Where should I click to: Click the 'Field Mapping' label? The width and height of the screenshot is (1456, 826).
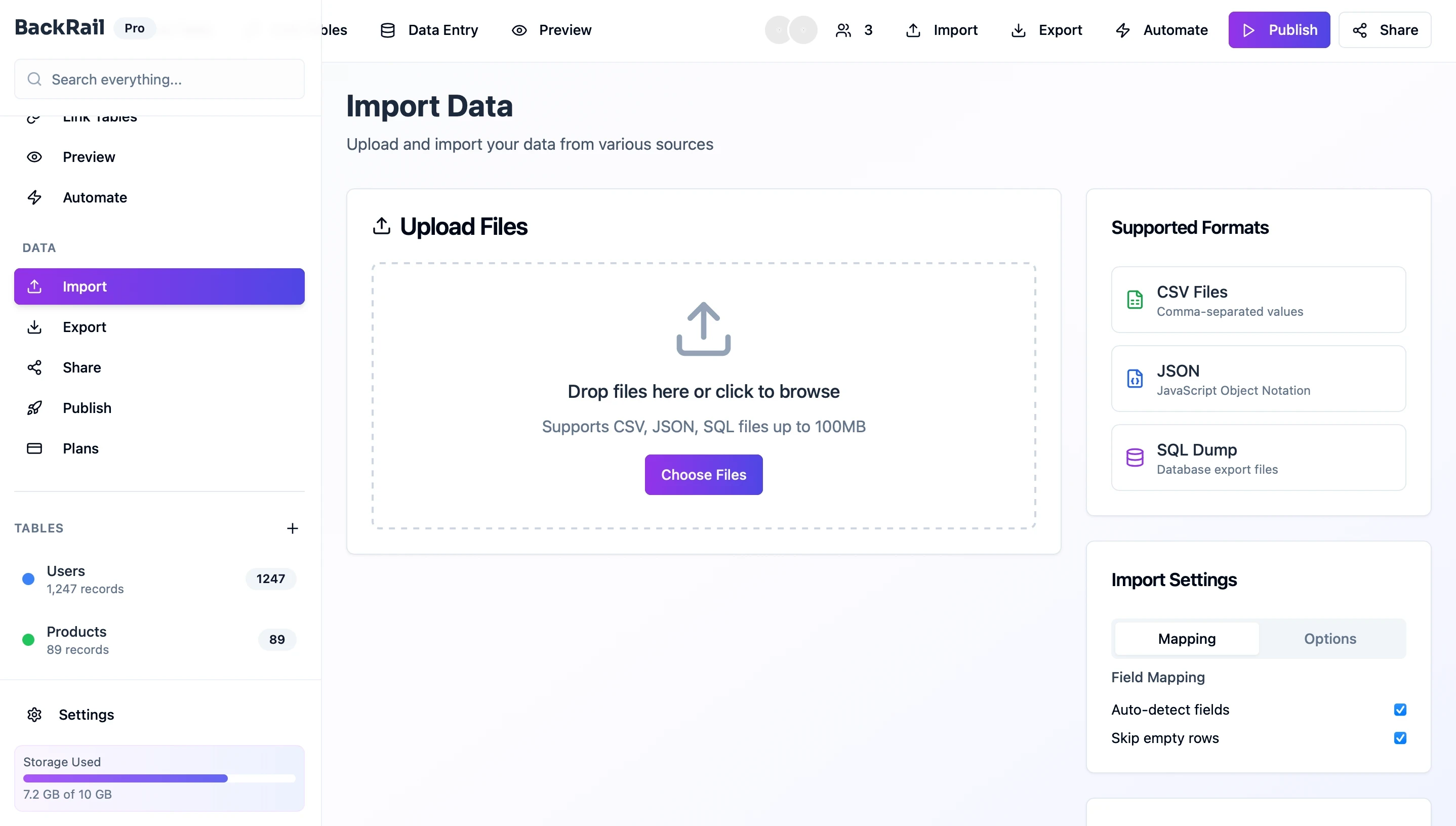click(x=1157, y=677)
